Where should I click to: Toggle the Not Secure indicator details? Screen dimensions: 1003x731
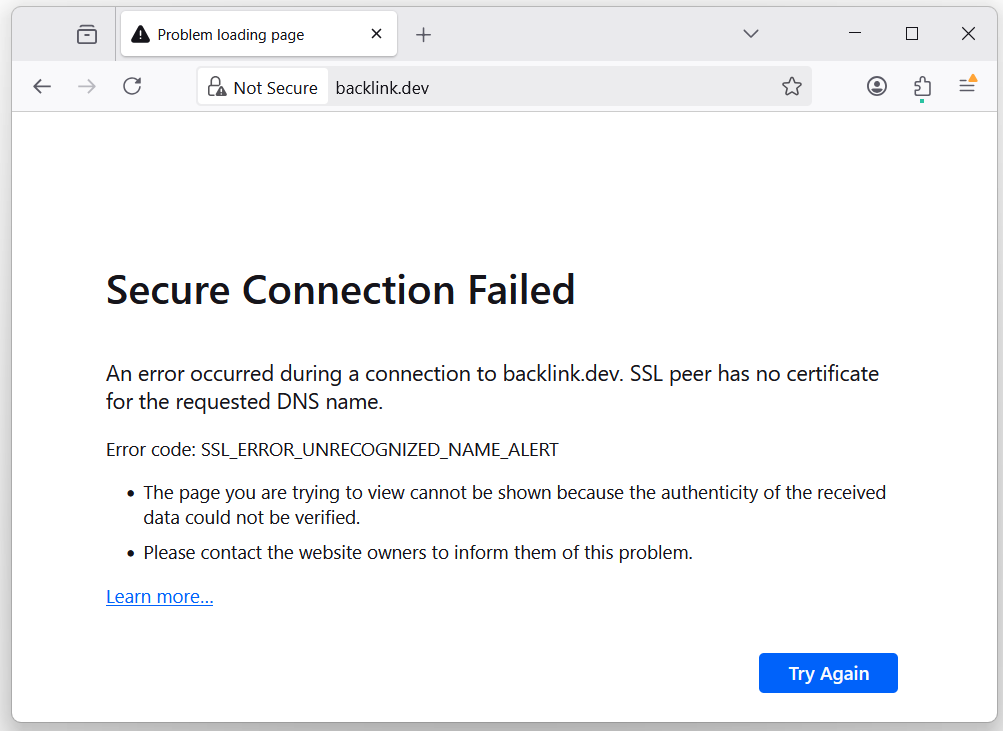[x=262, y=86]
